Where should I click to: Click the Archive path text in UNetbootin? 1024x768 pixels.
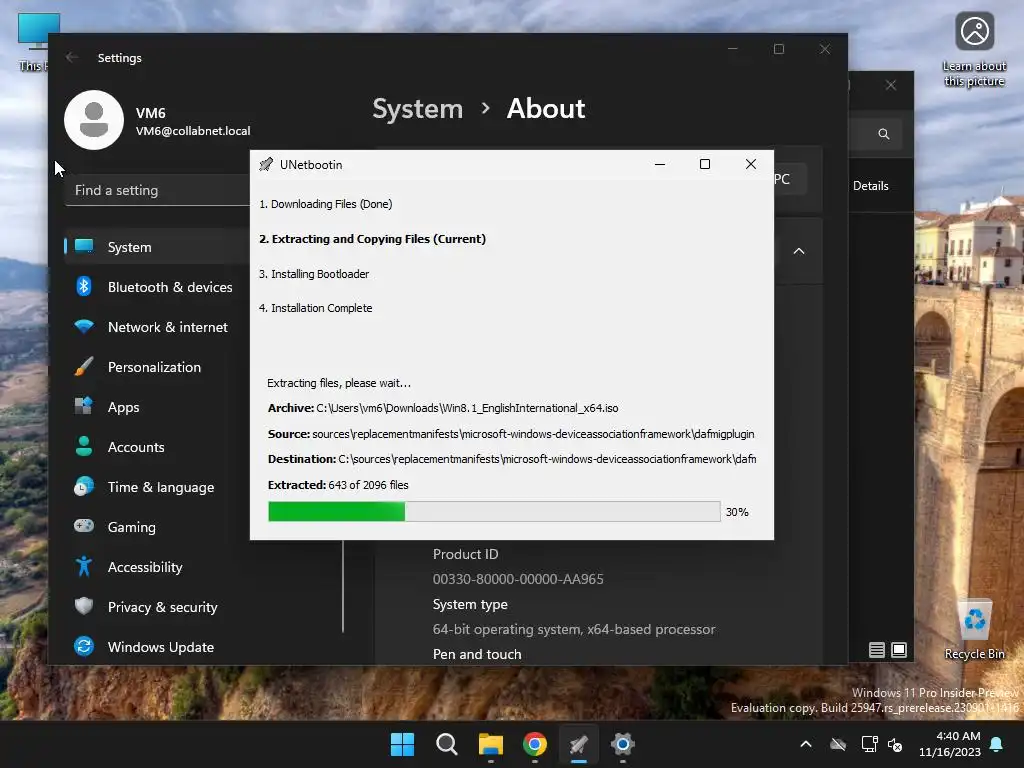click(x=443, y=408)
